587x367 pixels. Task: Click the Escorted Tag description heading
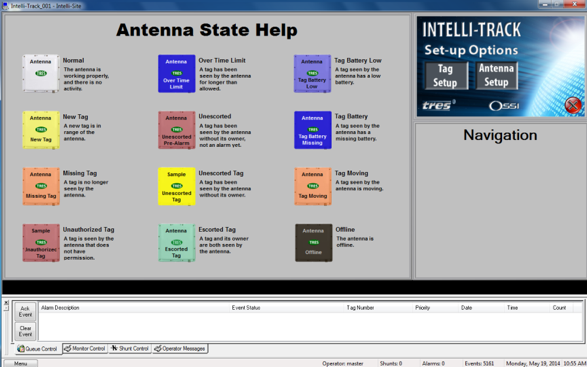pyautogui.click(x=217, y=229)
